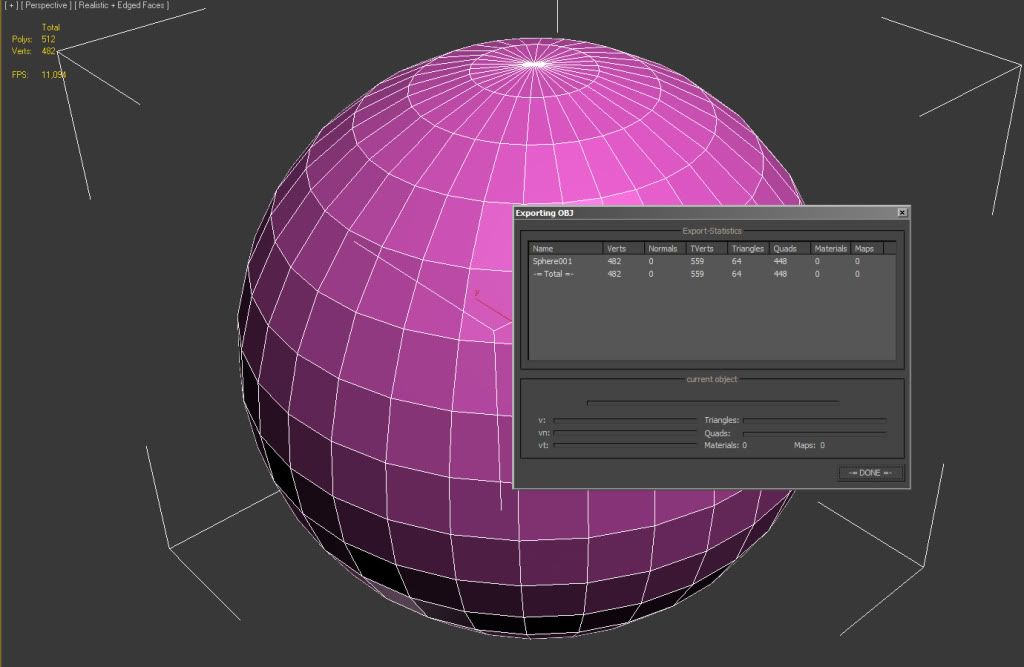
Task: Click the main current object progress bar
Action: tap(712, 400)
